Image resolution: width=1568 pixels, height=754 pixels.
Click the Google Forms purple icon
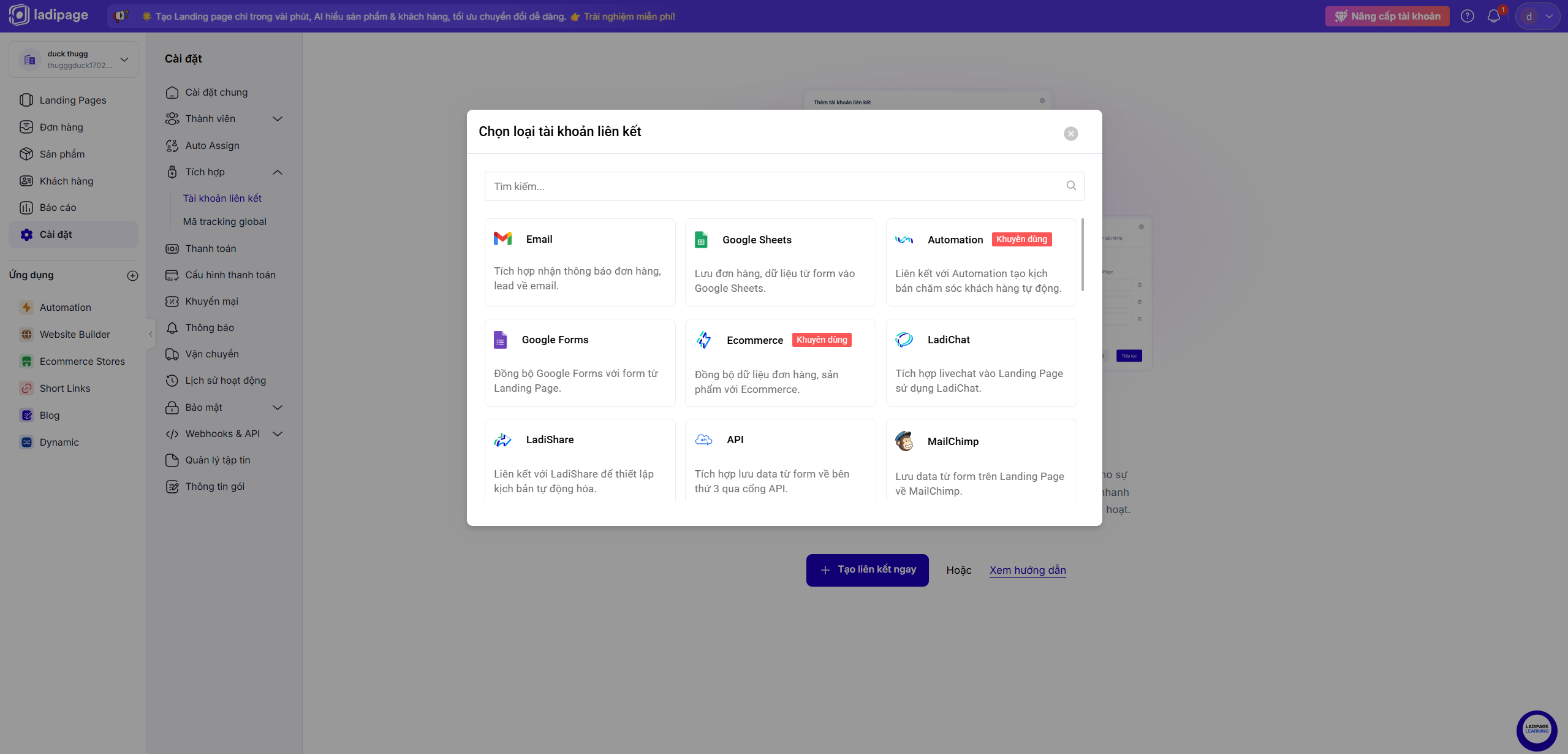point(501,340)
